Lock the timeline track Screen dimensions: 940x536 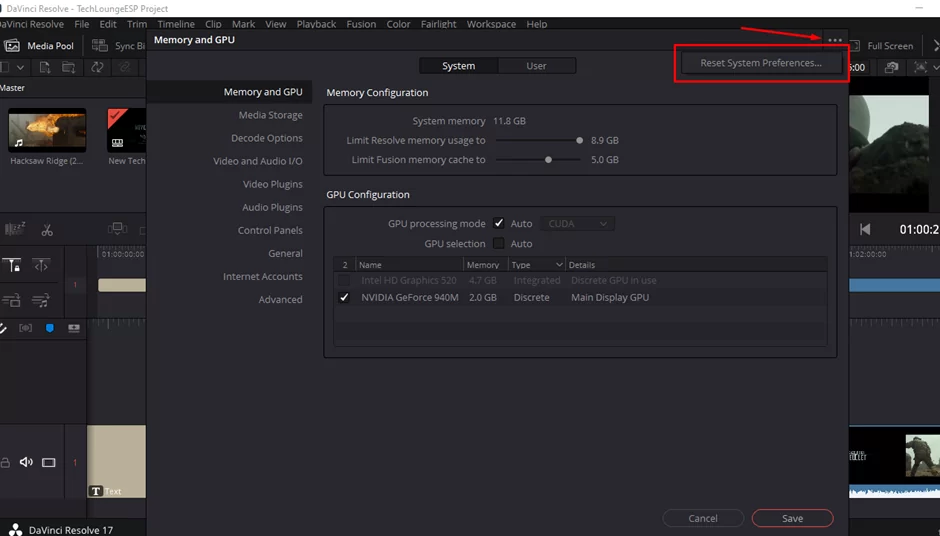tap(5, 462)
